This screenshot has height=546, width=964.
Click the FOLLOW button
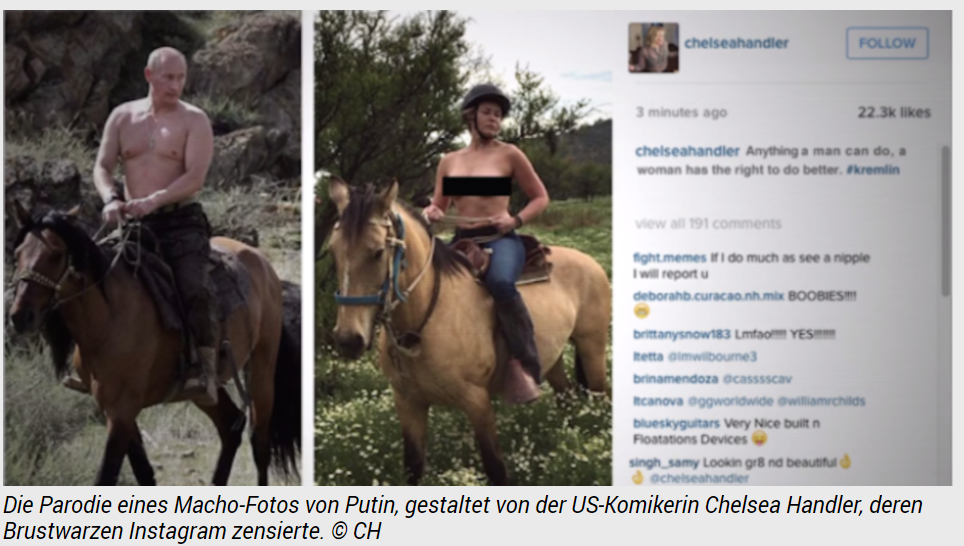[887, 43]
